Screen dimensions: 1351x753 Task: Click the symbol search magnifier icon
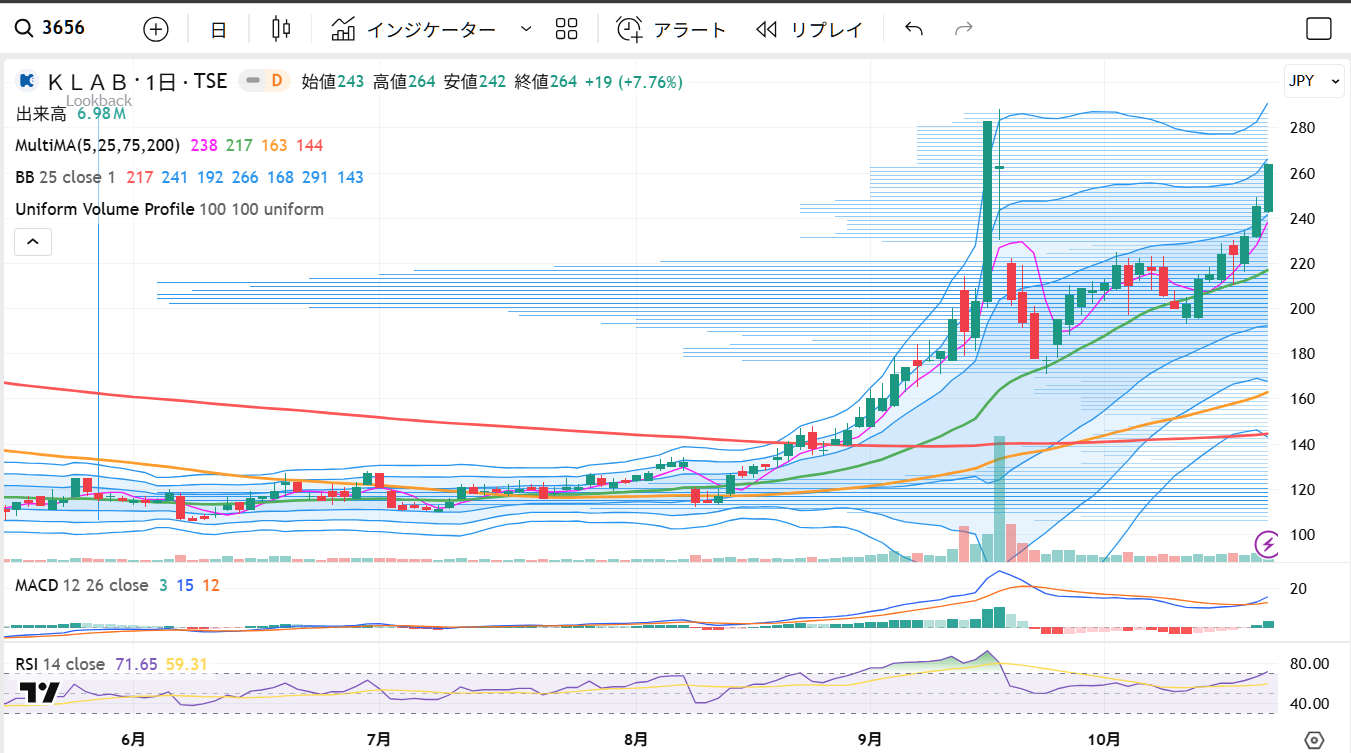[x=24, y=28]
